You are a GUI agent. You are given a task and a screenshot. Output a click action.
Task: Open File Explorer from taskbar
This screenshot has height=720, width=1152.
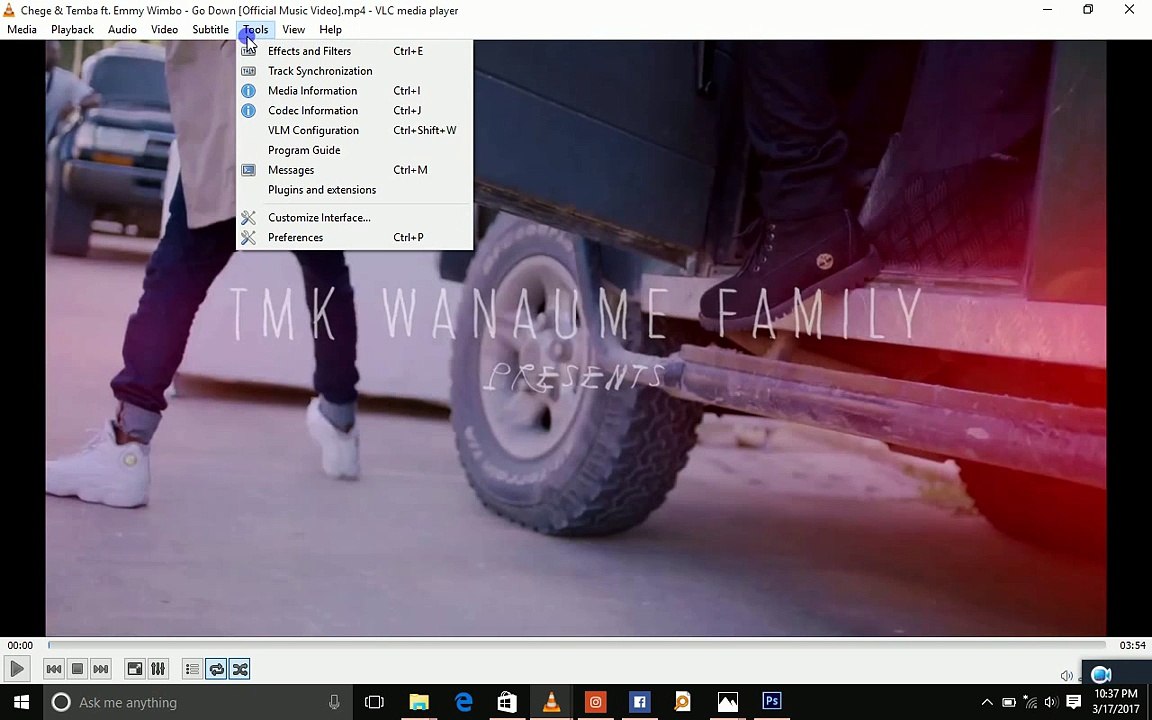(419, 702)
